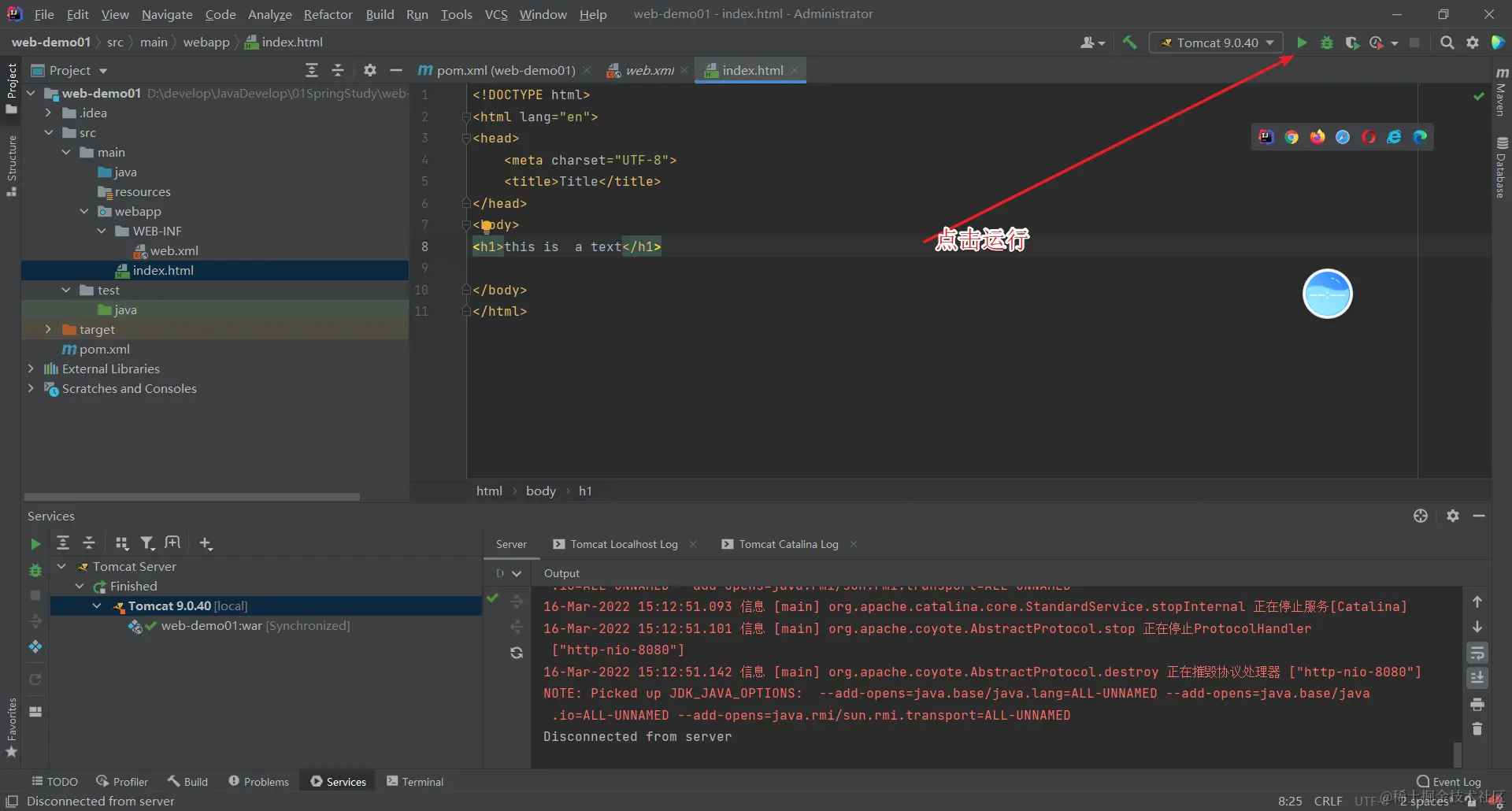Toggle soft-wrap in console output
Image resolution: width=1512 pixels, height=811 pixels.
tap(1477, 653)
